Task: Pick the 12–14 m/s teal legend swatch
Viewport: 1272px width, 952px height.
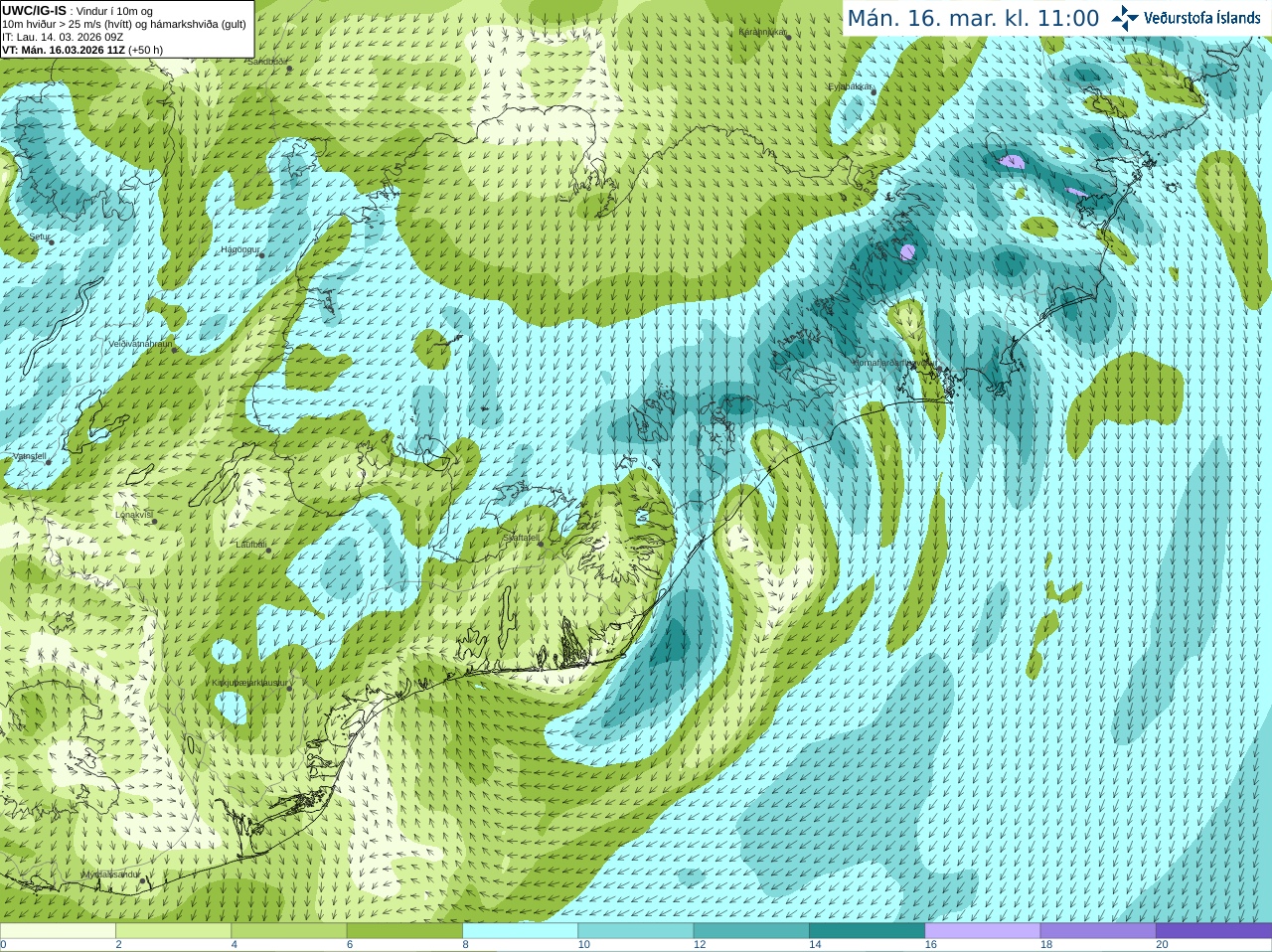Action: coord(751,931)
